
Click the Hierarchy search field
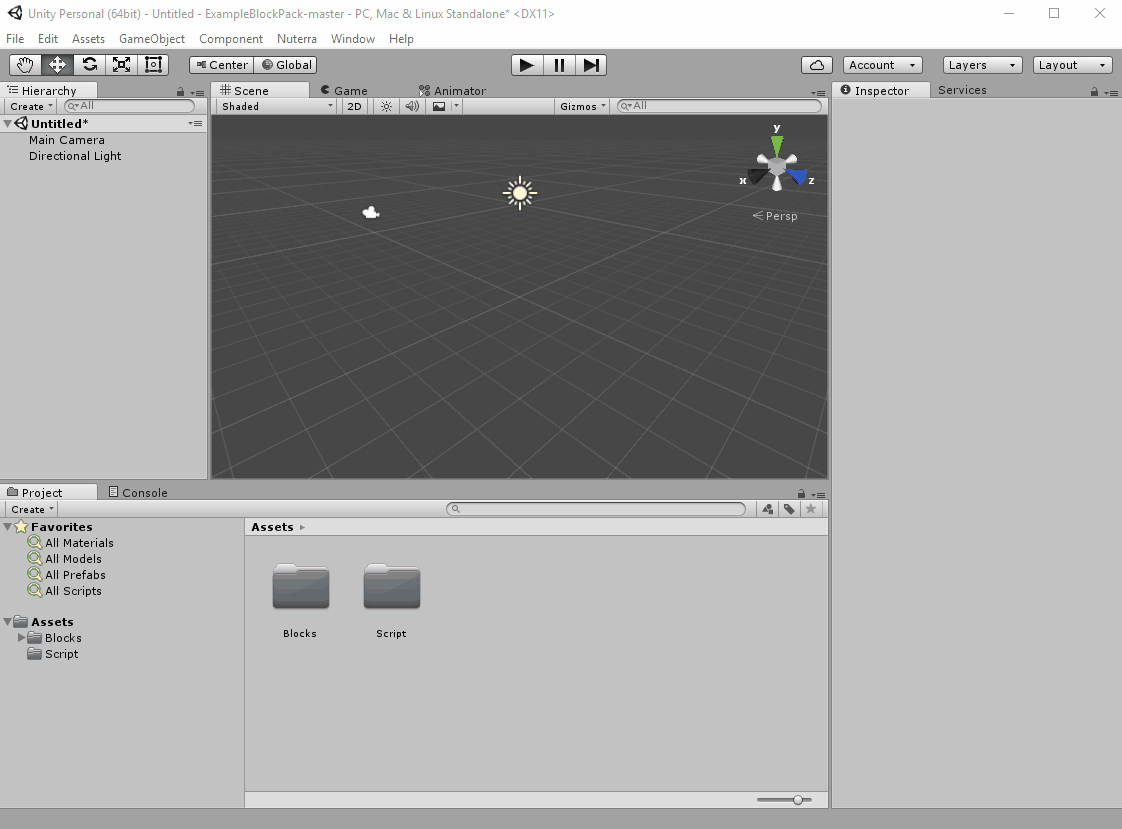pos(130,106)
